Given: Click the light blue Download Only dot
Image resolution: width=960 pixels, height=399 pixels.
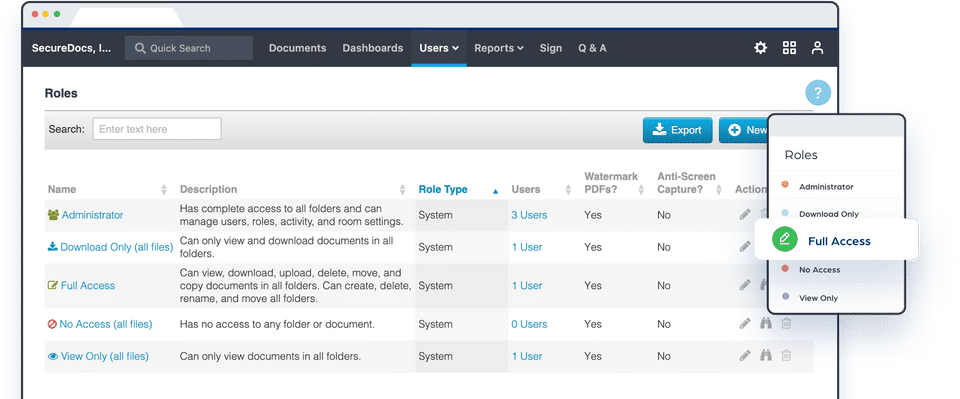Looking at the screenshot, I should tap(786, 213).
